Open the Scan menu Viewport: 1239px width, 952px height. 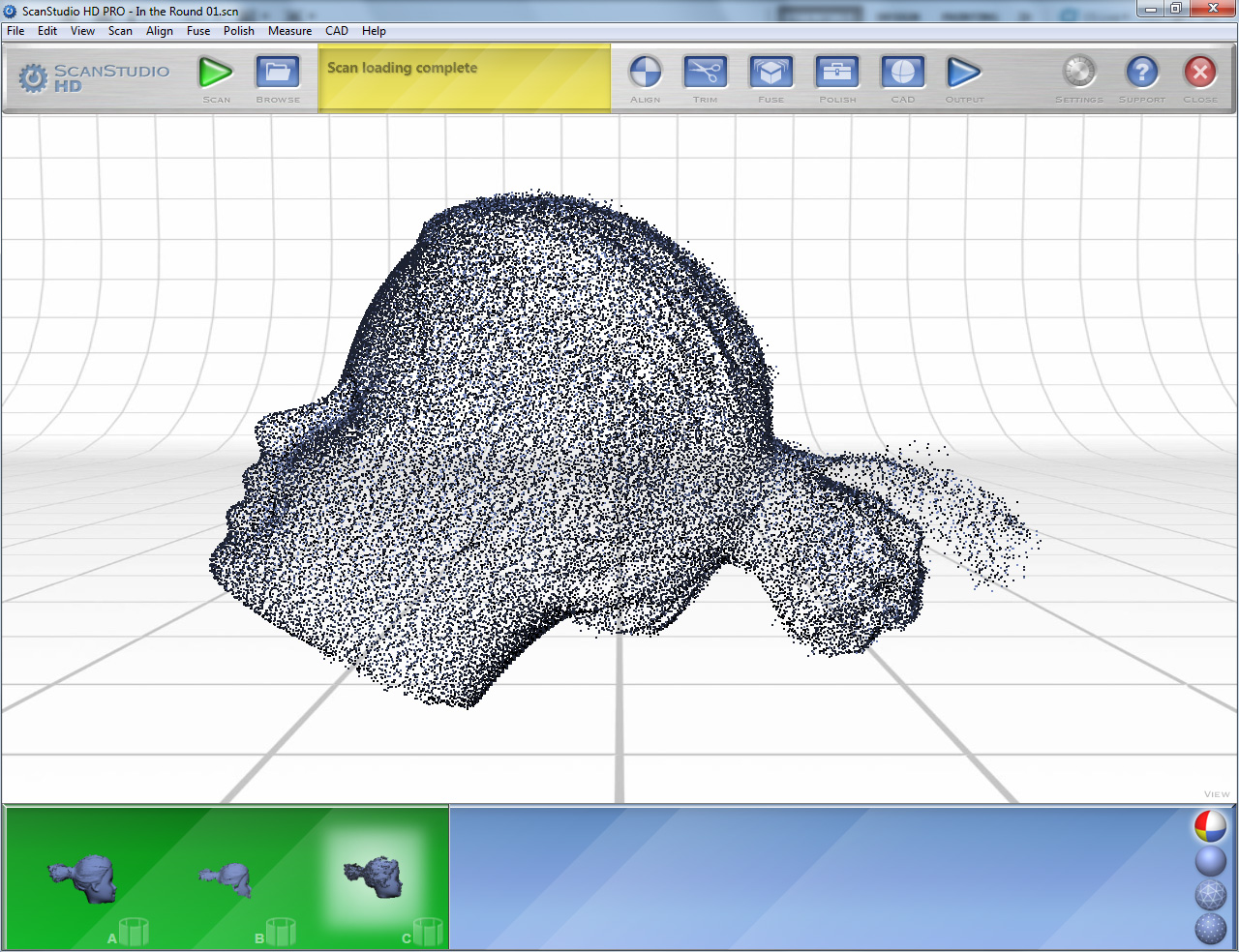(120, 31)
